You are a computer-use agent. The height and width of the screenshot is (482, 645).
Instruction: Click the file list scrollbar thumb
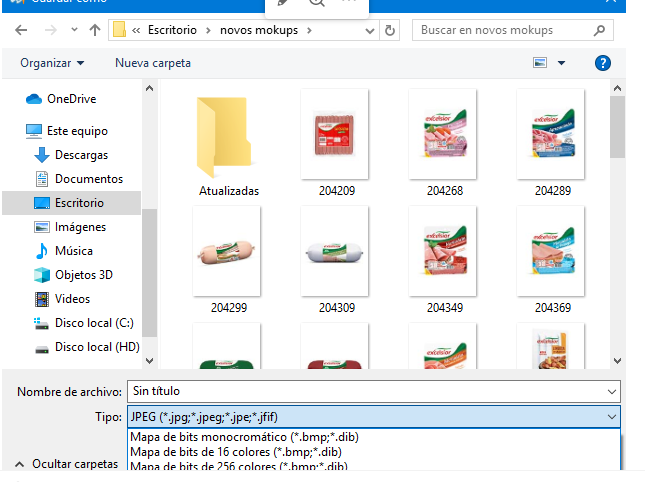(617, 127)
